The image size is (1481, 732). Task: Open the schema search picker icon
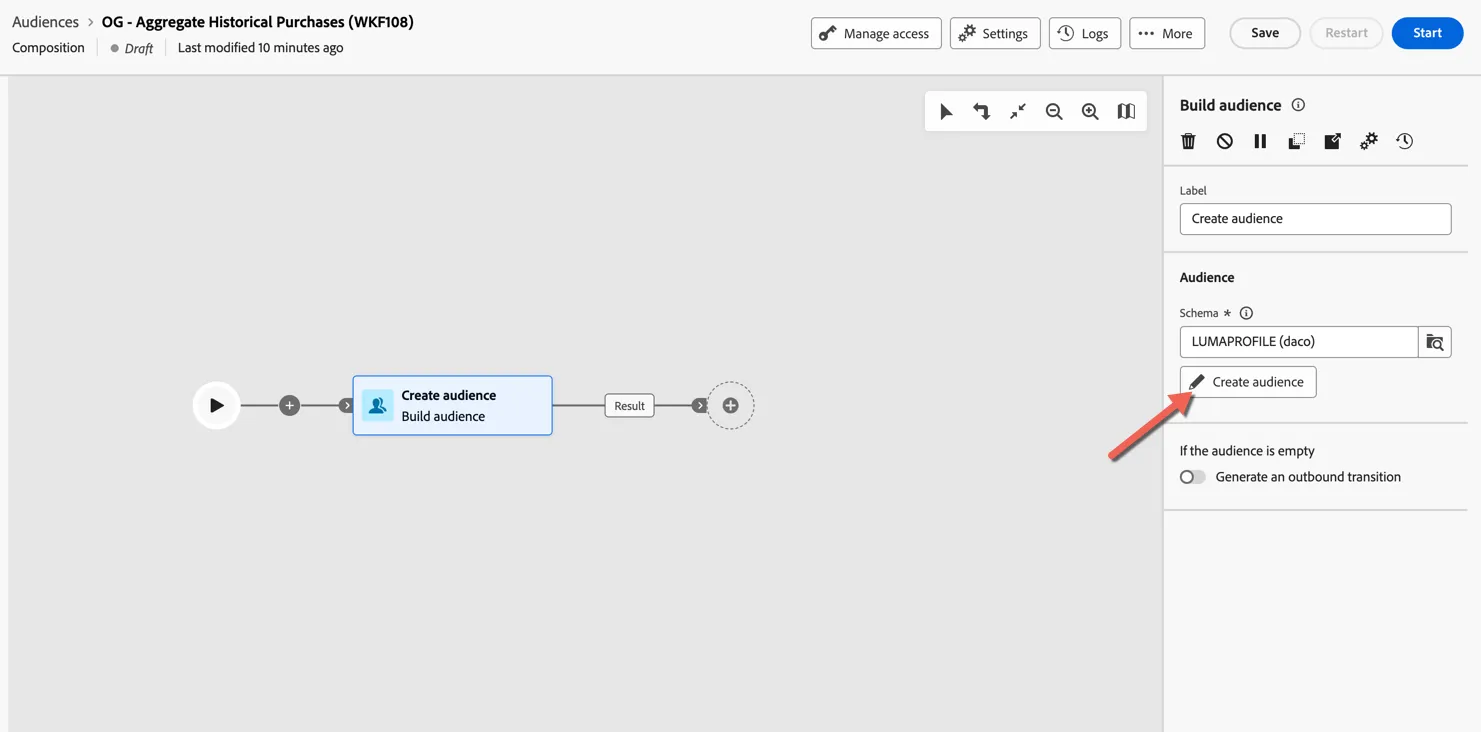[x=1434, y=342]
